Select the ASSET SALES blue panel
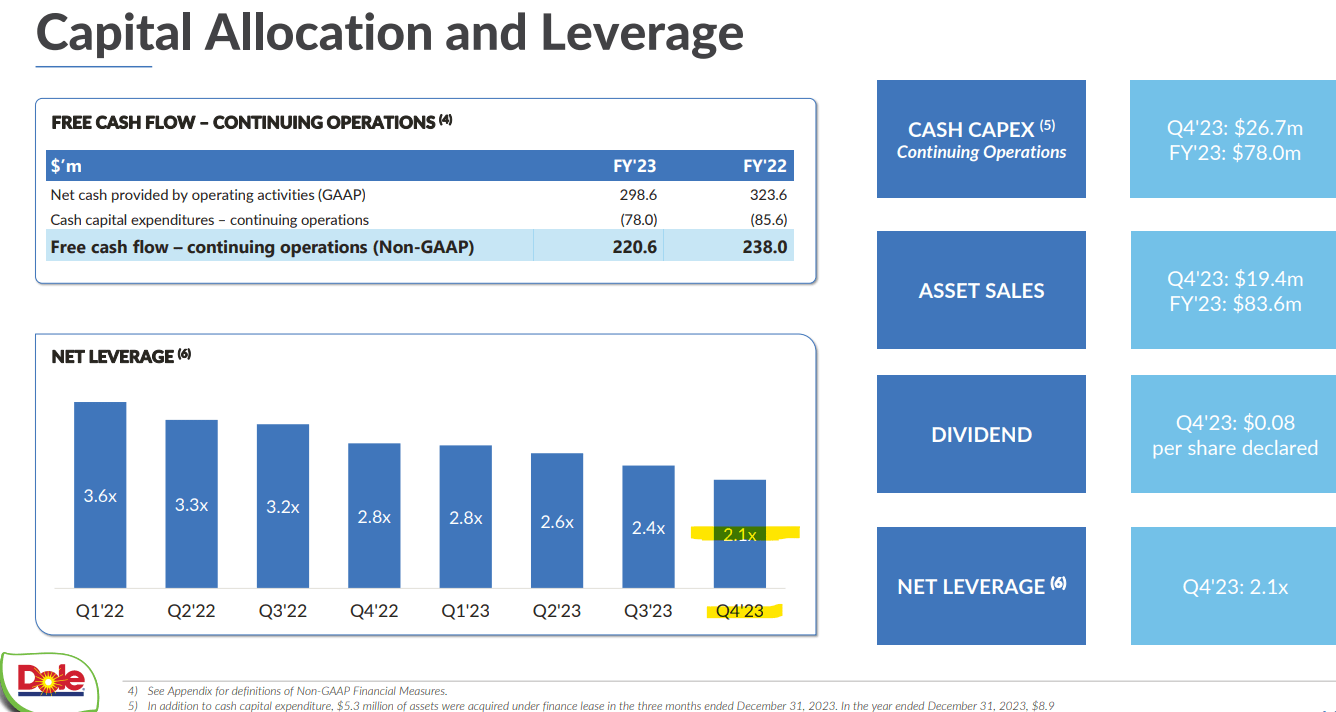 tap(980, 290)
